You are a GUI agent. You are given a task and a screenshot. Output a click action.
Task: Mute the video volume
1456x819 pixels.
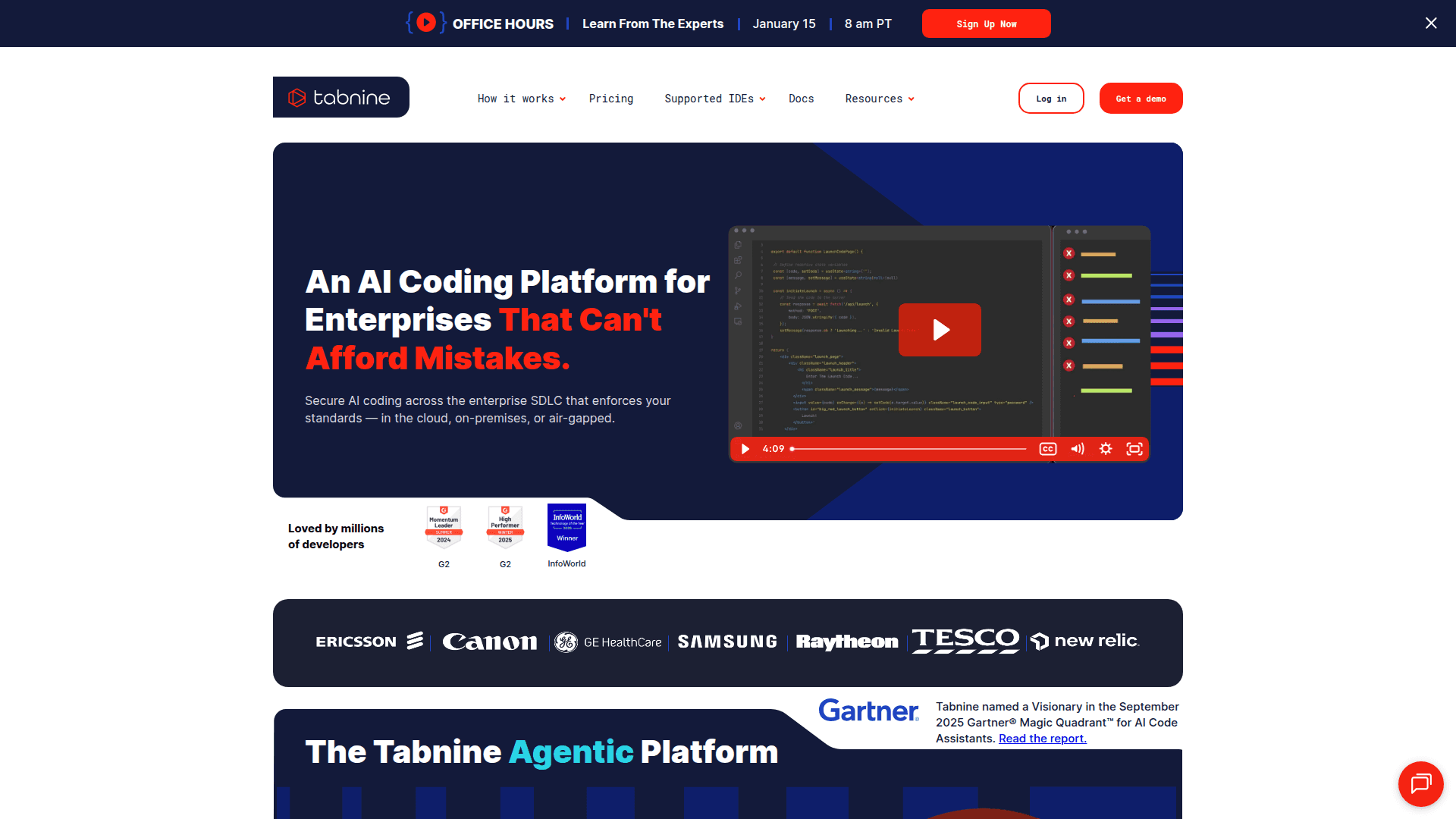coord(1077,448)
